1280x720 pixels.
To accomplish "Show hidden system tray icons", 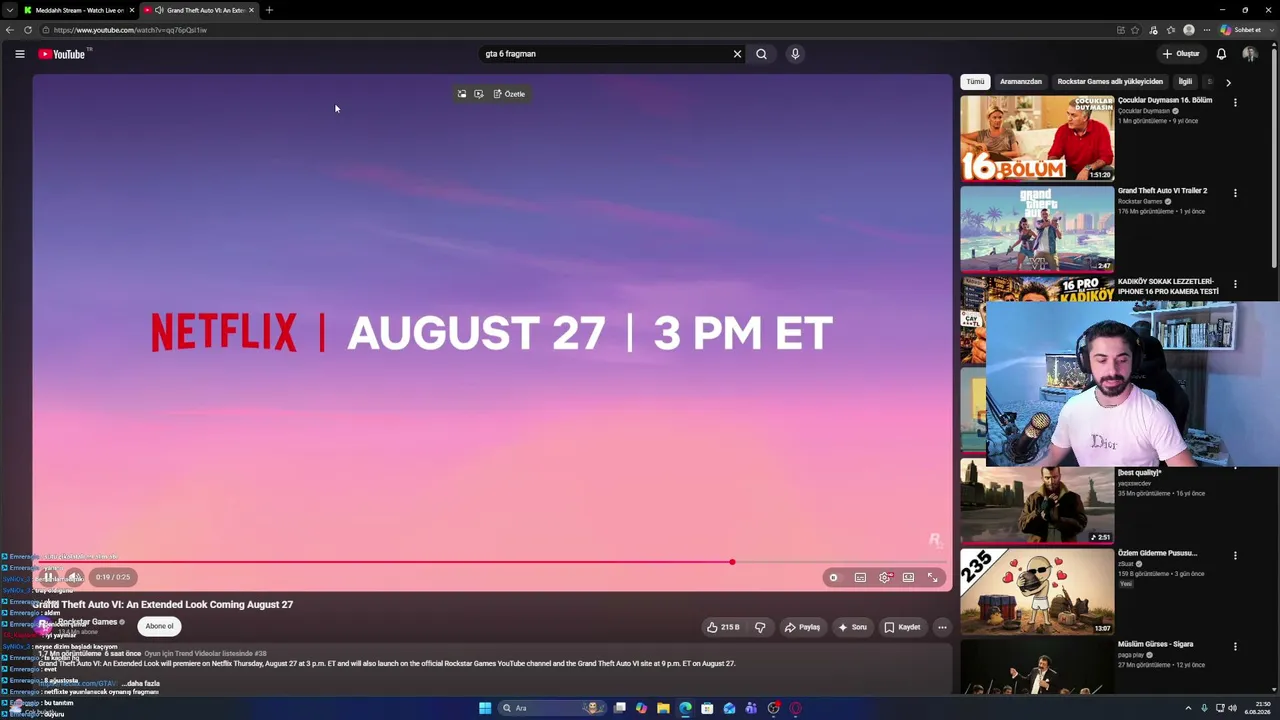I will [x=1188, y=708].
